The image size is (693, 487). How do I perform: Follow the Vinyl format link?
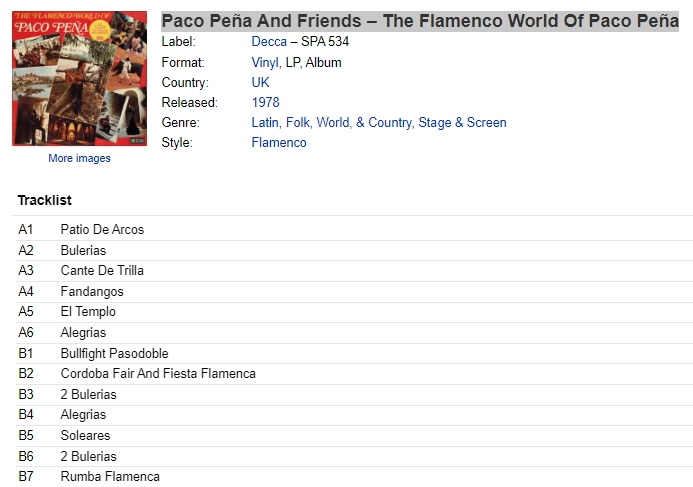[265, 62]
